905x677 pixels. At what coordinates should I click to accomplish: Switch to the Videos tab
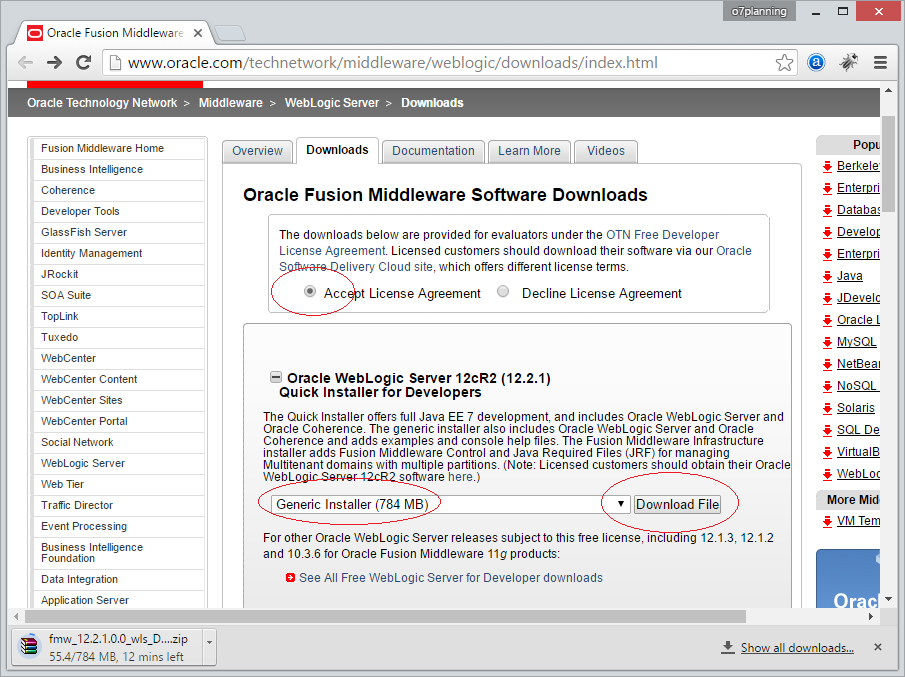click(x=606, y=151)
